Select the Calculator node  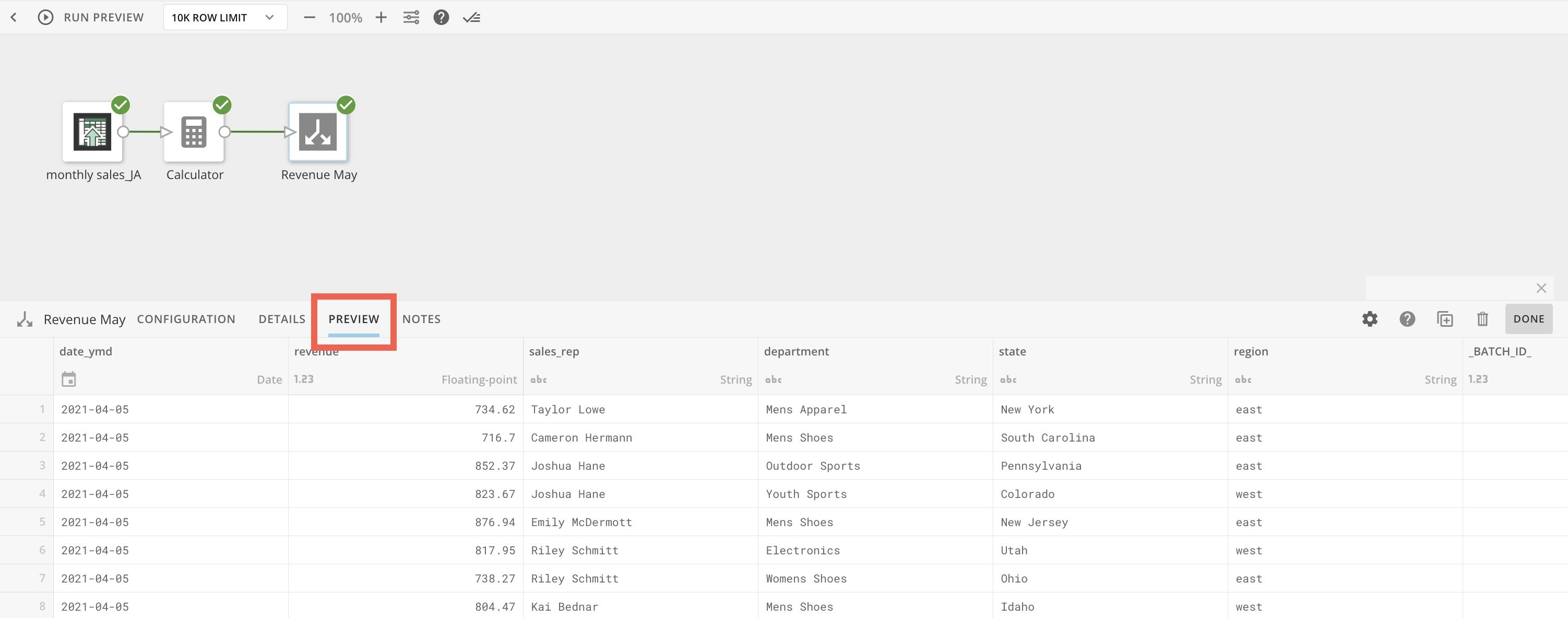(194, 132)
